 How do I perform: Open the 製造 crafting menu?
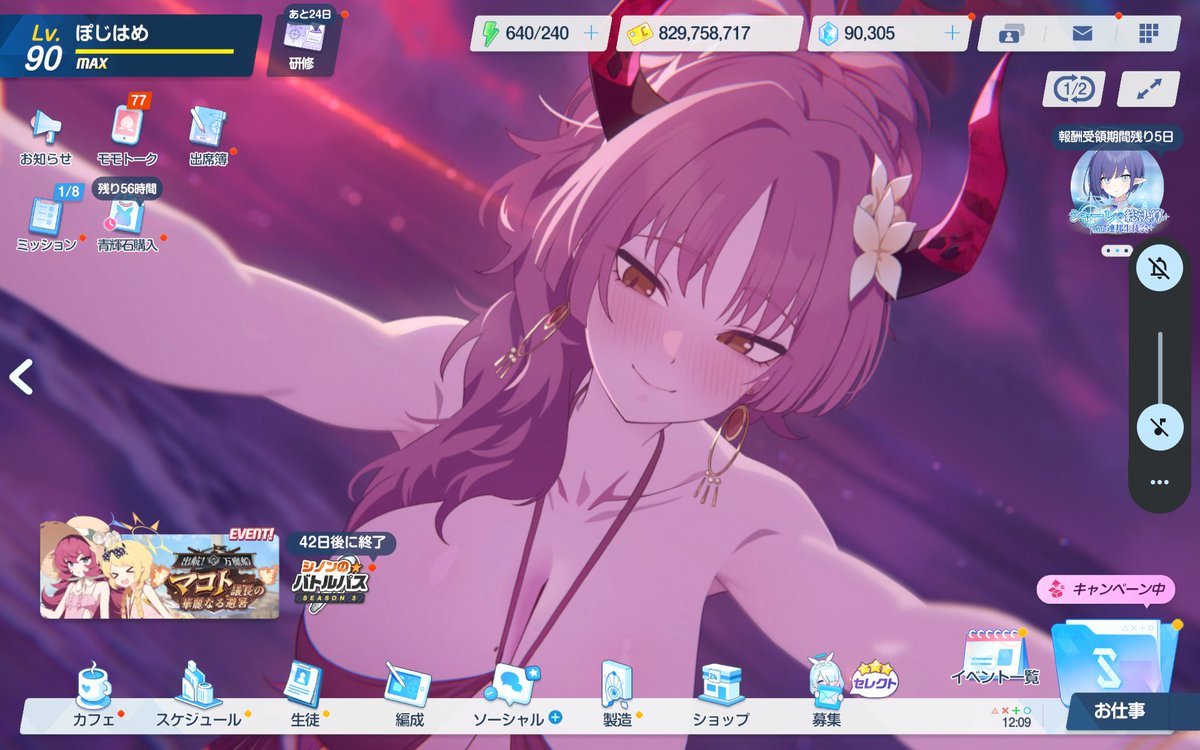[x=618, y=695]
